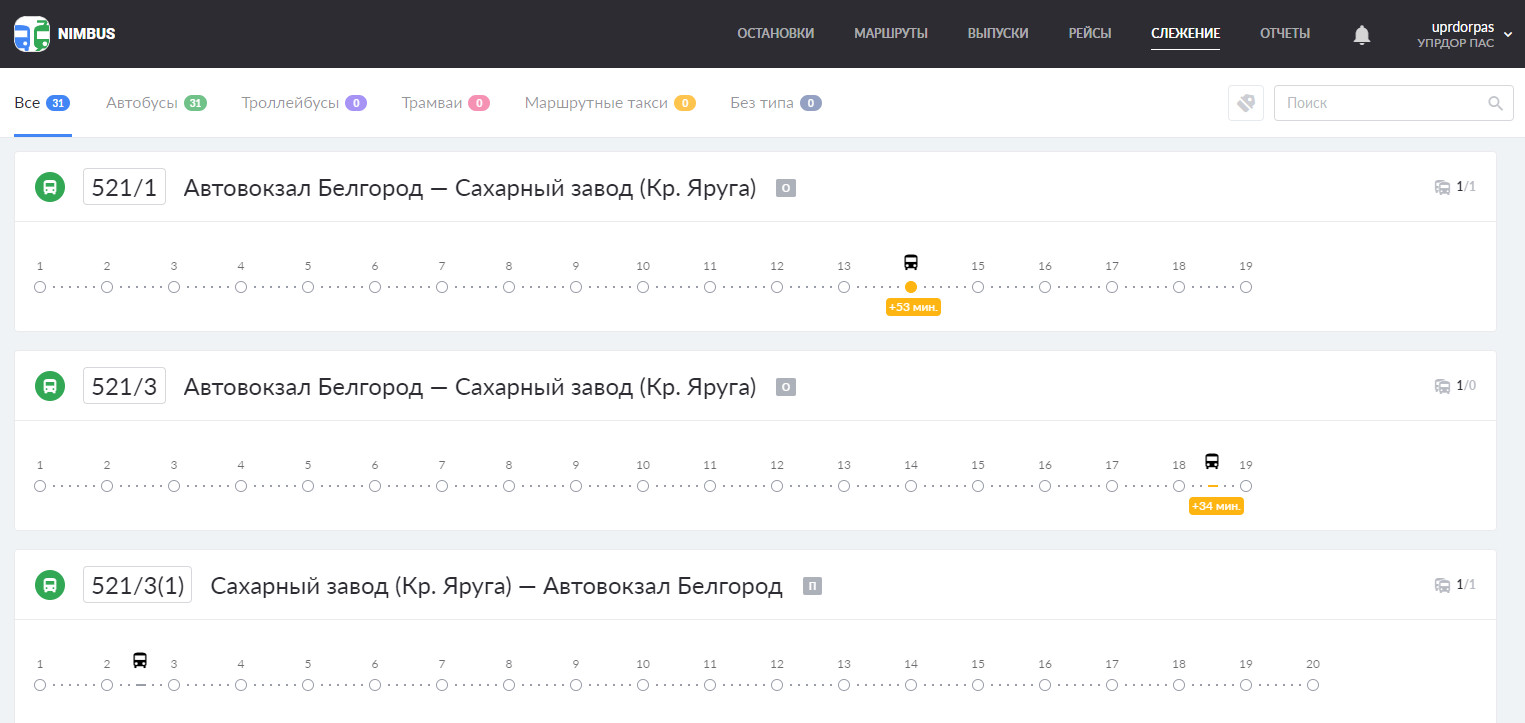This screenshot has height=723, width=1525.
Task: Click green bus icon of route 521/3(1)
Action: pyautogui.click(x=50, y=585)
